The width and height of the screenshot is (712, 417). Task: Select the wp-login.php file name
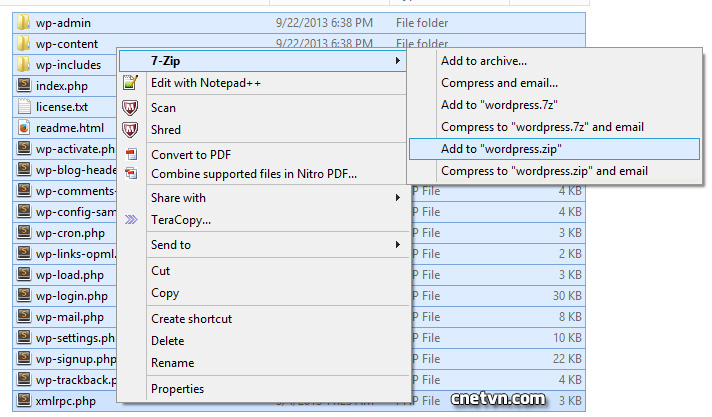(x=72, y=296)
